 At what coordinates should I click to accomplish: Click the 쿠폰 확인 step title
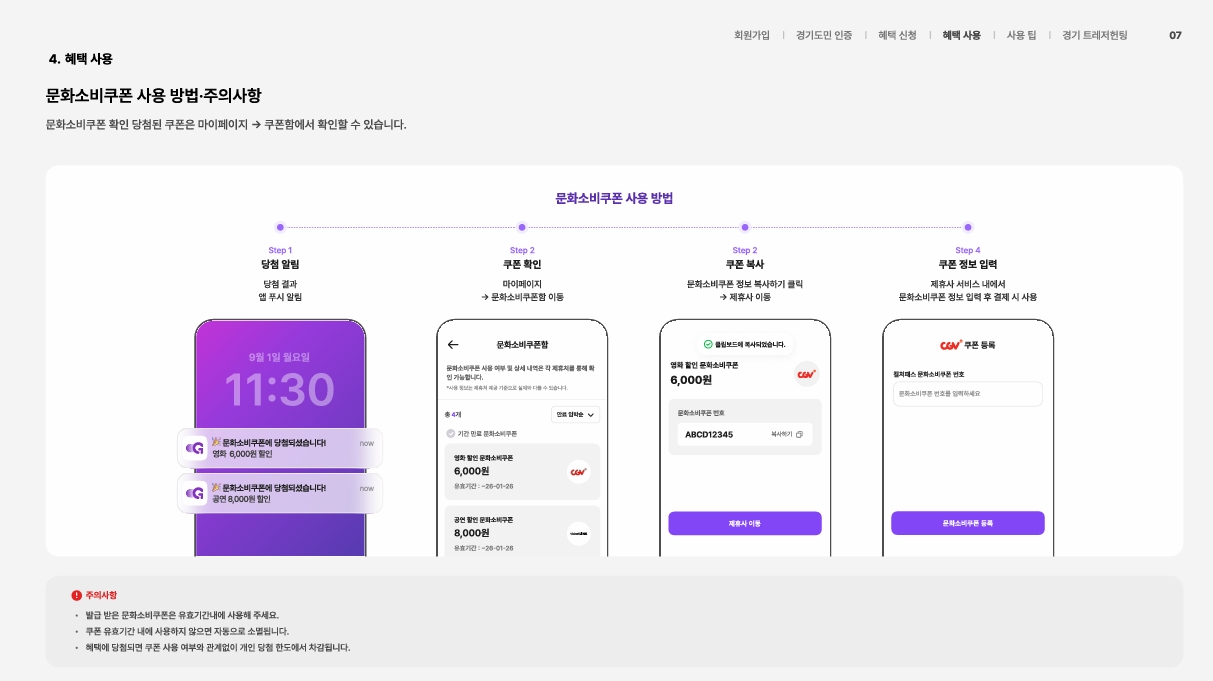pyautogui.click(x=522, y=265)
